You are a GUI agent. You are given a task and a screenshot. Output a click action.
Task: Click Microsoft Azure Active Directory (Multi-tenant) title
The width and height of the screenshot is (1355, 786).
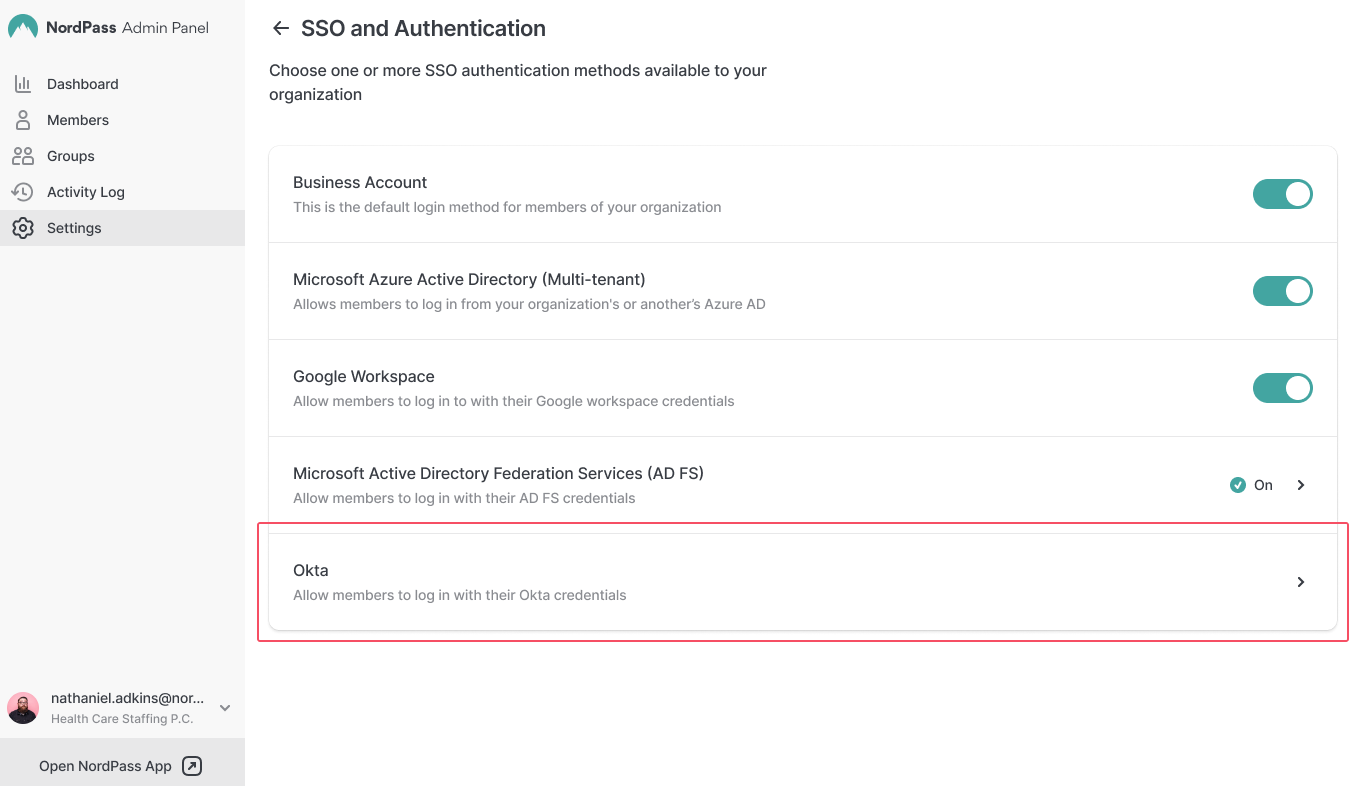pyautogui.click(x=469, y=279)
